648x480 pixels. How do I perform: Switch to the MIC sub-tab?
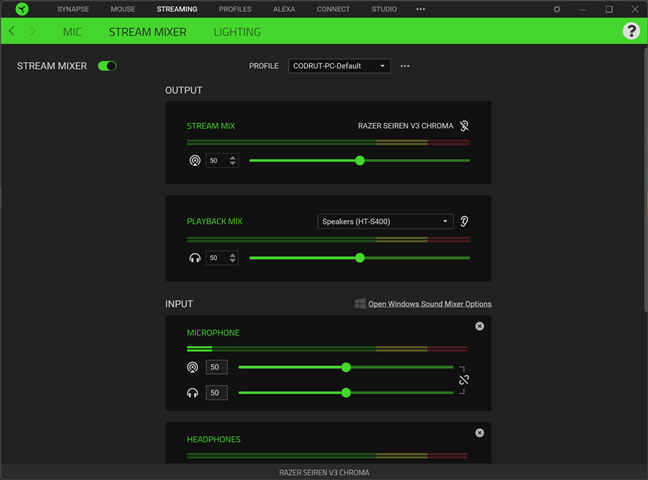tap(72, 32)
